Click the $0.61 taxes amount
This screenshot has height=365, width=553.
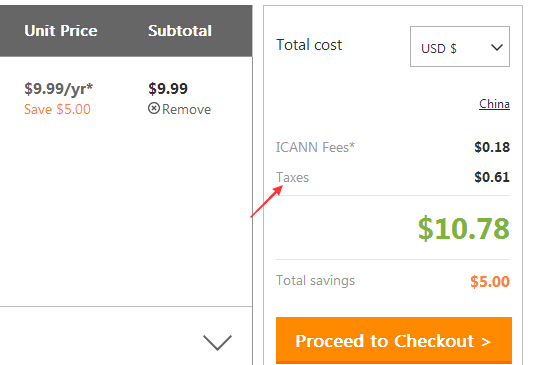click(492, 177)
